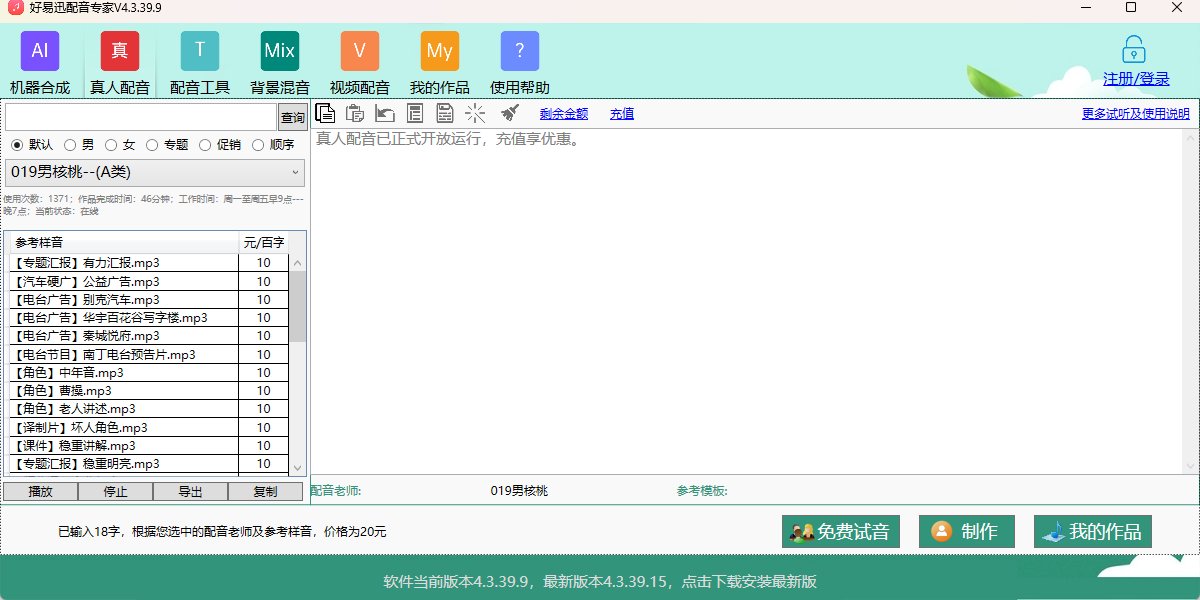Click the Mix 背景混音 icon
The height and width of the screenshot is (600, 1200).
pos(280,50)
